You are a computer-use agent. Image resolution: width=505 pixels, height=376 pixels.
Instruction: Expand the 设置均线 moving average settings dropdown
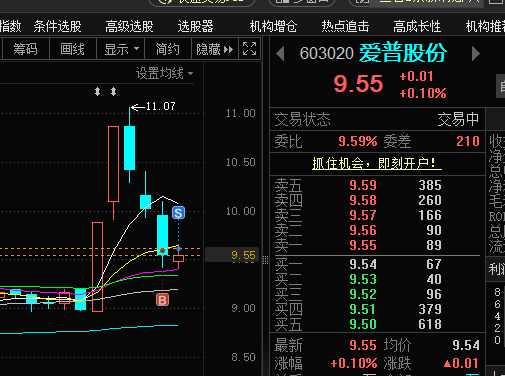[x=164, y=73]
